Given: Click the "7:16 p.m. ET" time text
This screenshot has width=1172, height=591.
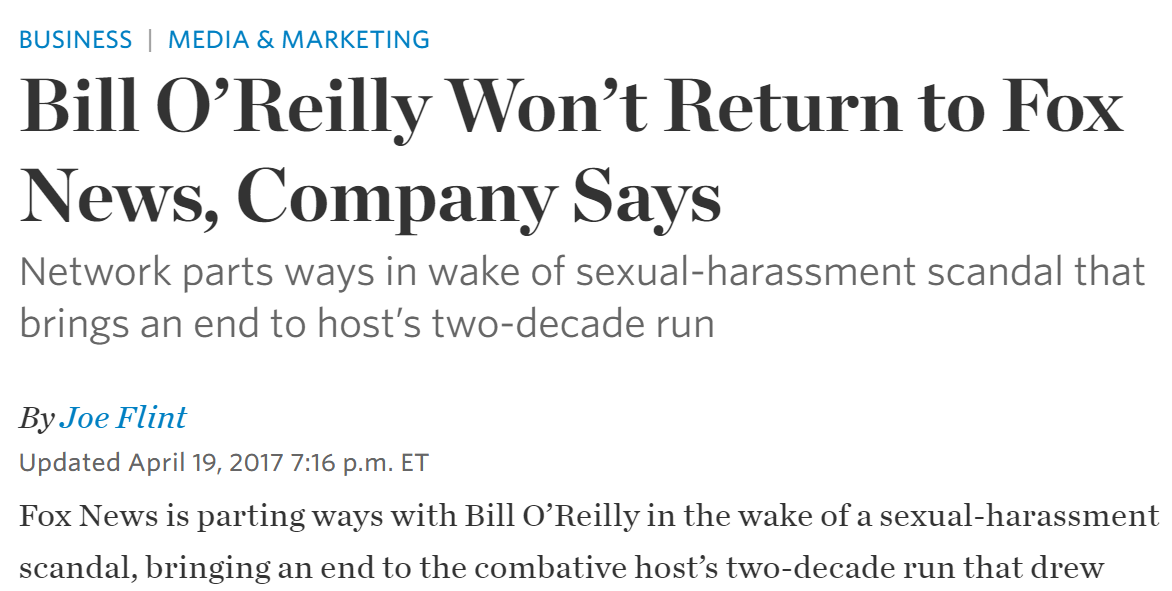Looking at the screenshot, I should [x=360, y=462].
